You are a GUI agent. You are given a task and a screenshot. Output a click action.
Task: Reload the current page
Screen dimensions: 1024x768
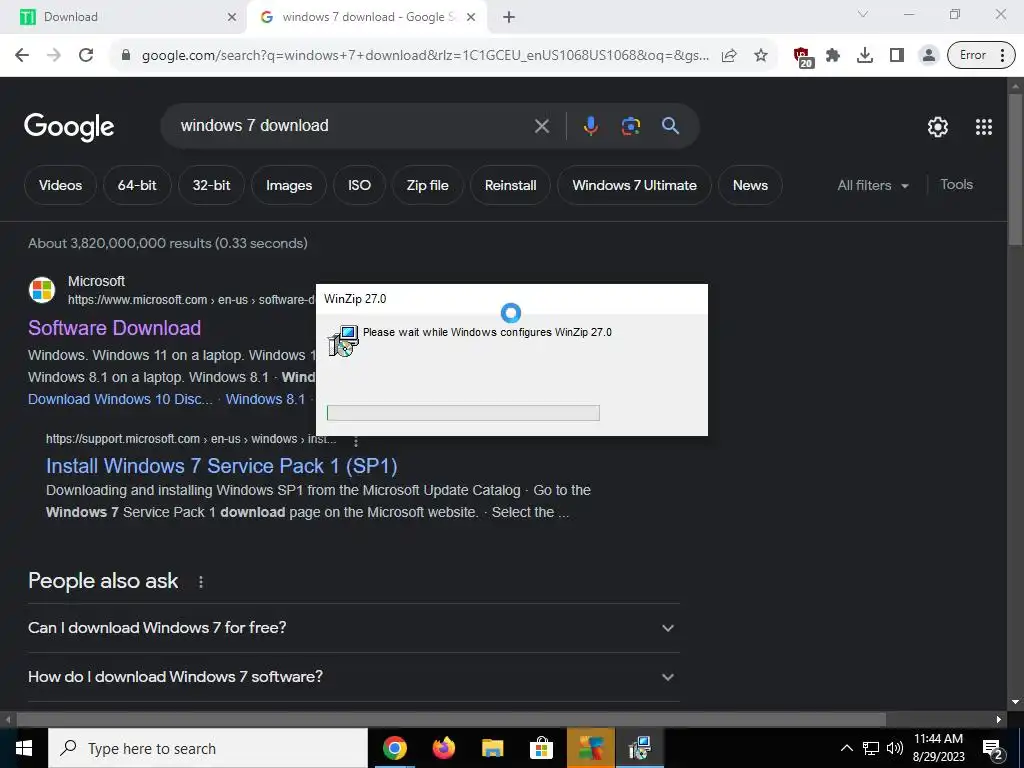click(86, 55)
